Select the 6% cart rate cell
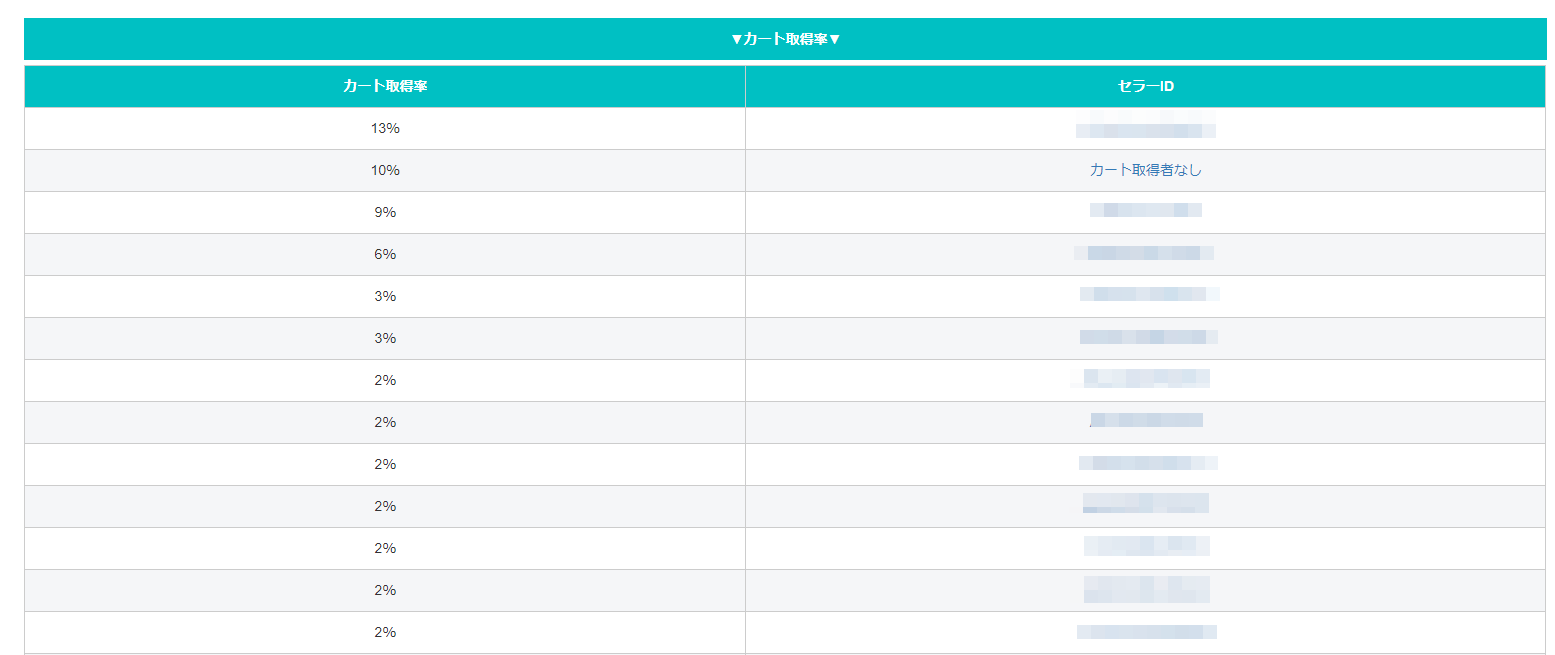 click(385, 254)
